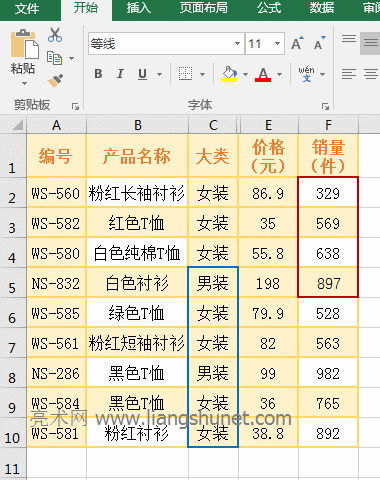Click sales cell 897
380x480 pixels.
328,283
